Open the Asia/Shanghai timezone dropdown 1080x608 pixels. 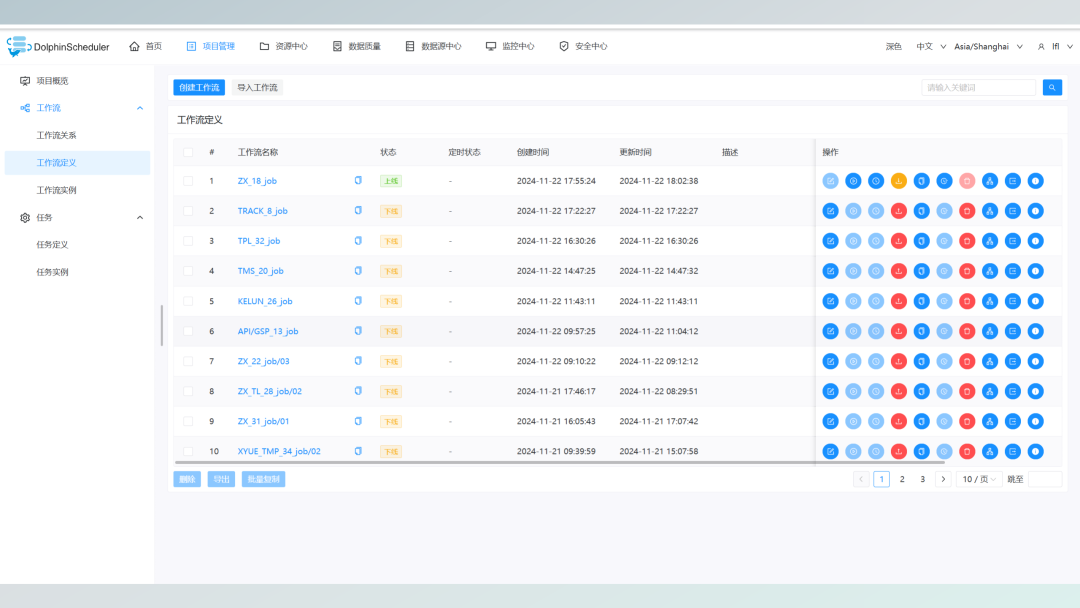pos(988,46)
